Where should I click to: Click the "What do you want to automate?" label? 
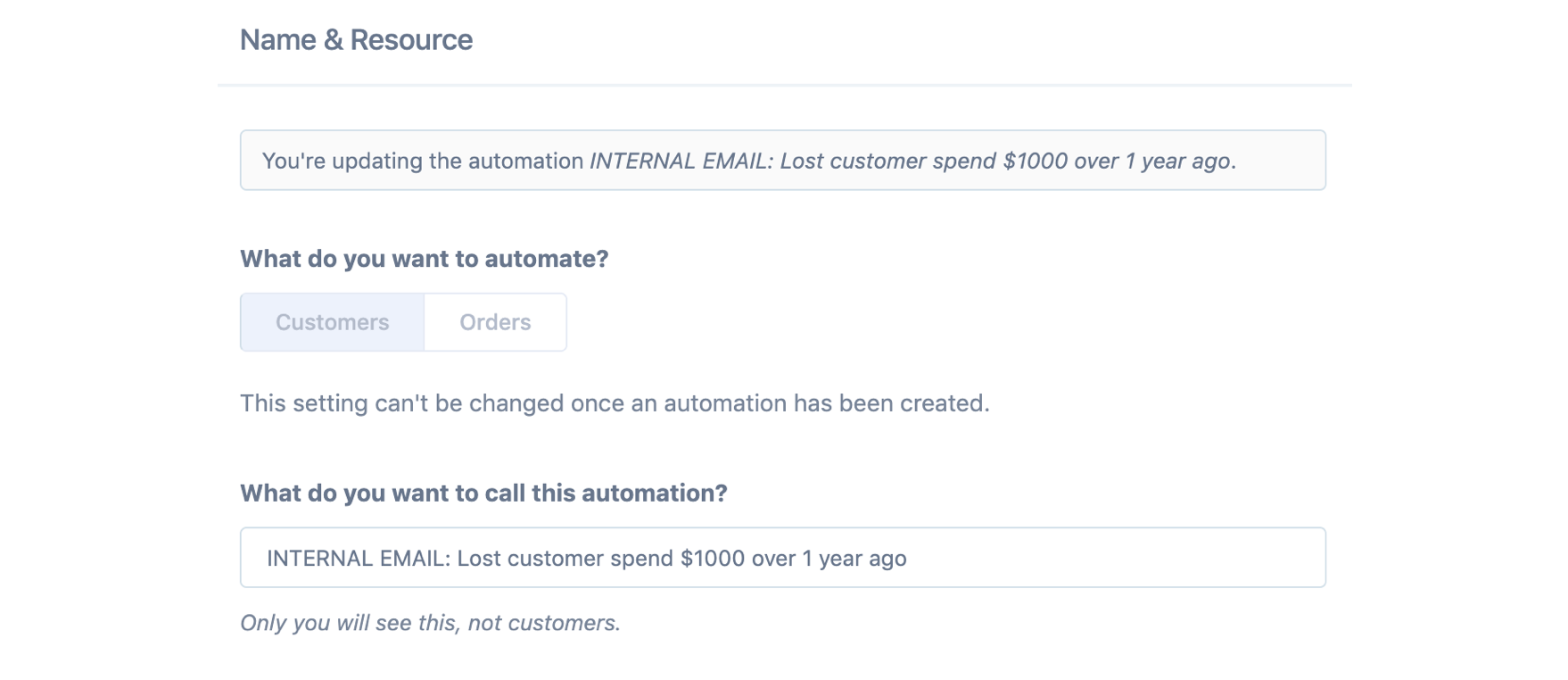[x=424, y=259]
